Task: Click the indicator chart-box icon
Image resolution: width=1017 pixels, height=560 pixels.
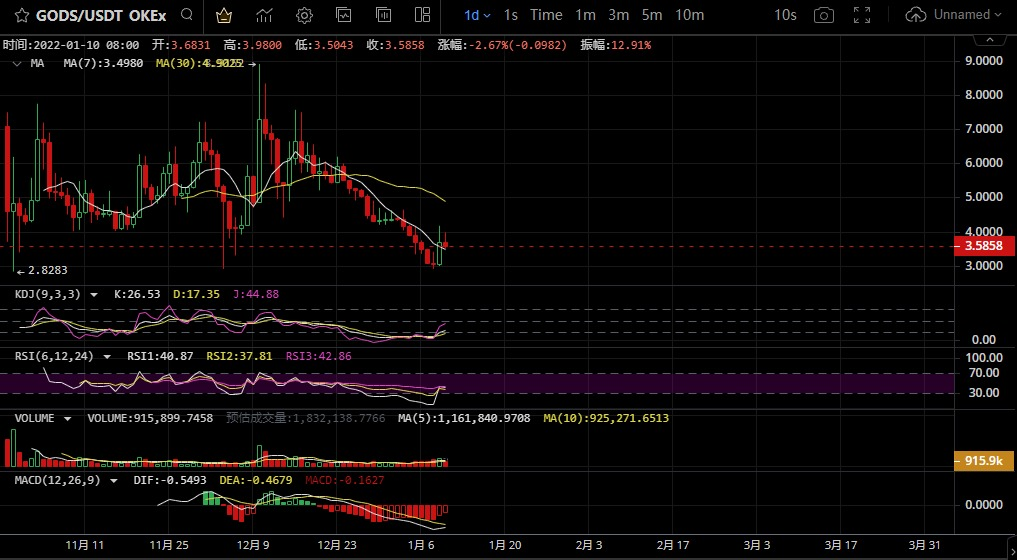Action: click(344, 15)
